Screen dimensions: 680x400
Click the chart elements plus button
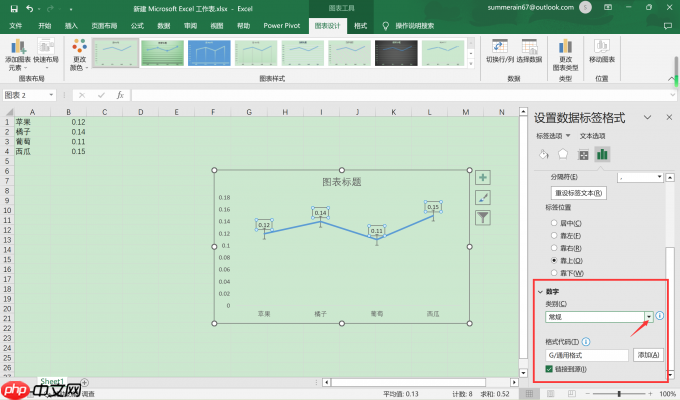pyautogui.click(x=483, y=177)
